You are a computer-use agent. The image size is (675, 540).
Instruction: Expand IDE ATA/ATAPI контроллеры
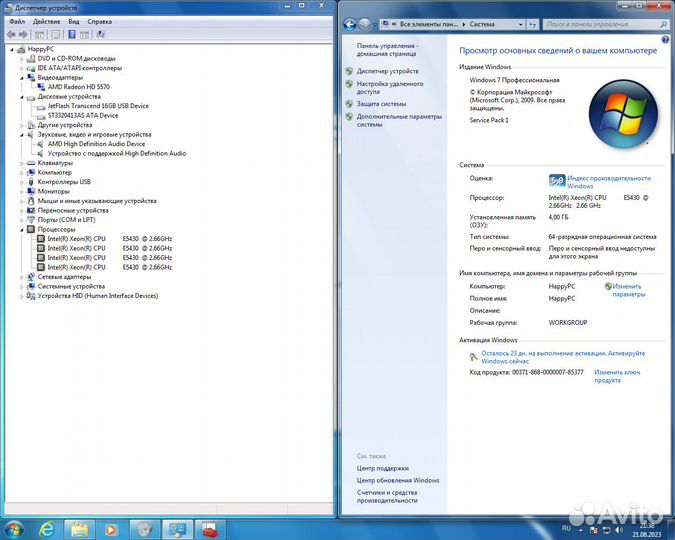point(22,68)
